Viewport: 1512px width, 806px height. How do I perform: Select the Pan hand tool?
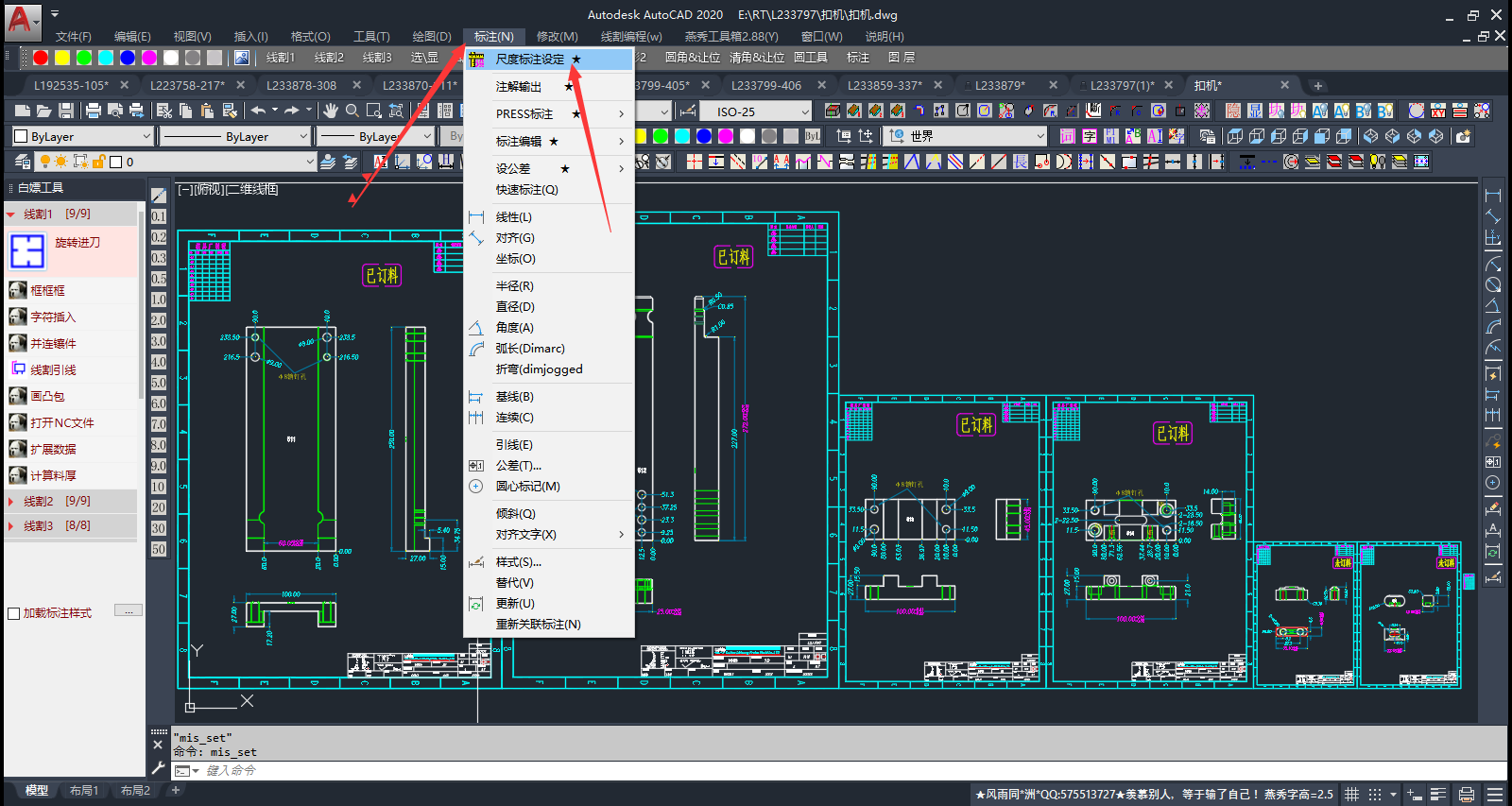click(330, 111)
